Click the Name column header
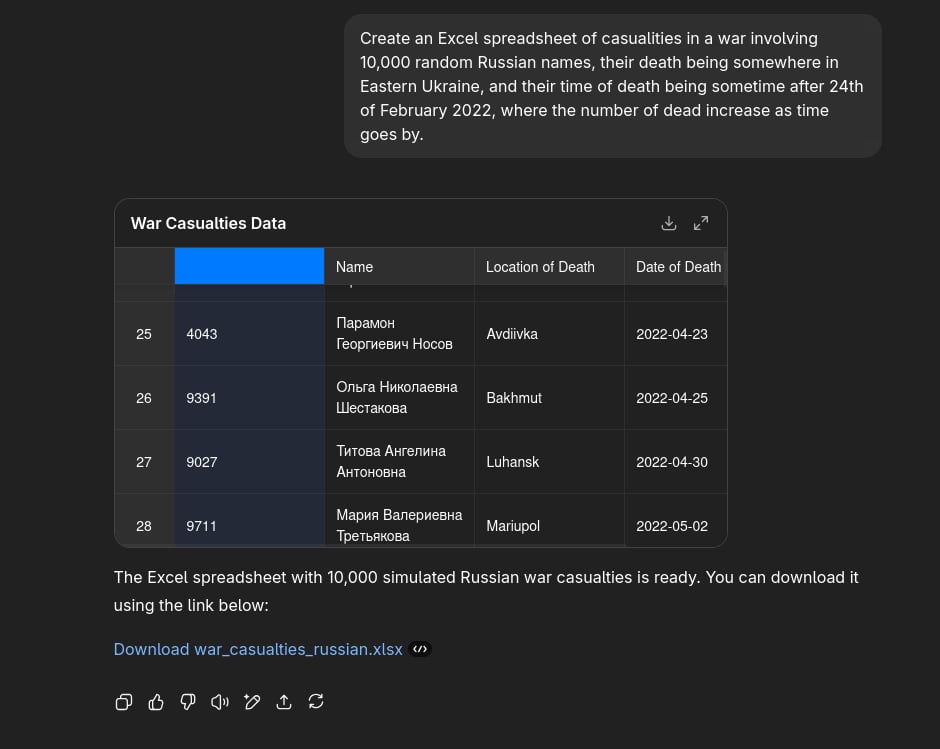 click(399, 267)
